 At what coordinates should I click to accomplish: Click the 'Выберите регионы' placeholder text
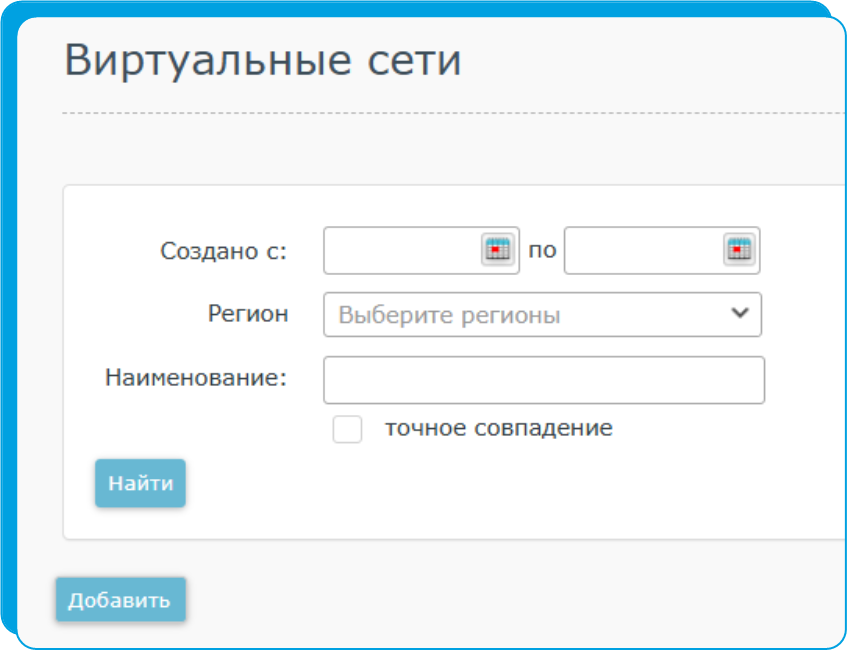(449, 315)
